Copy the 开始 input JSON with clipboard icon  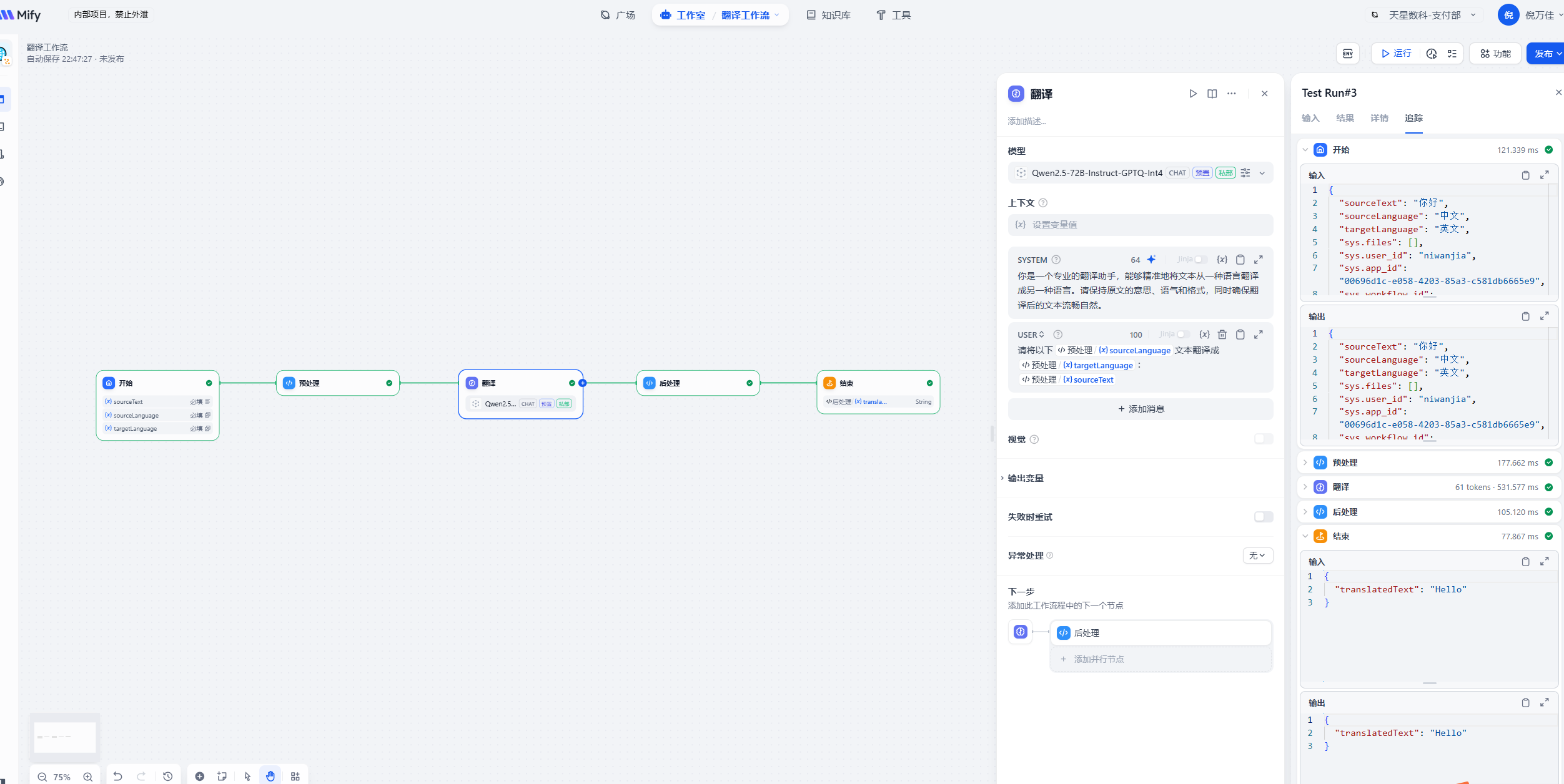[x=1525, y=175]
